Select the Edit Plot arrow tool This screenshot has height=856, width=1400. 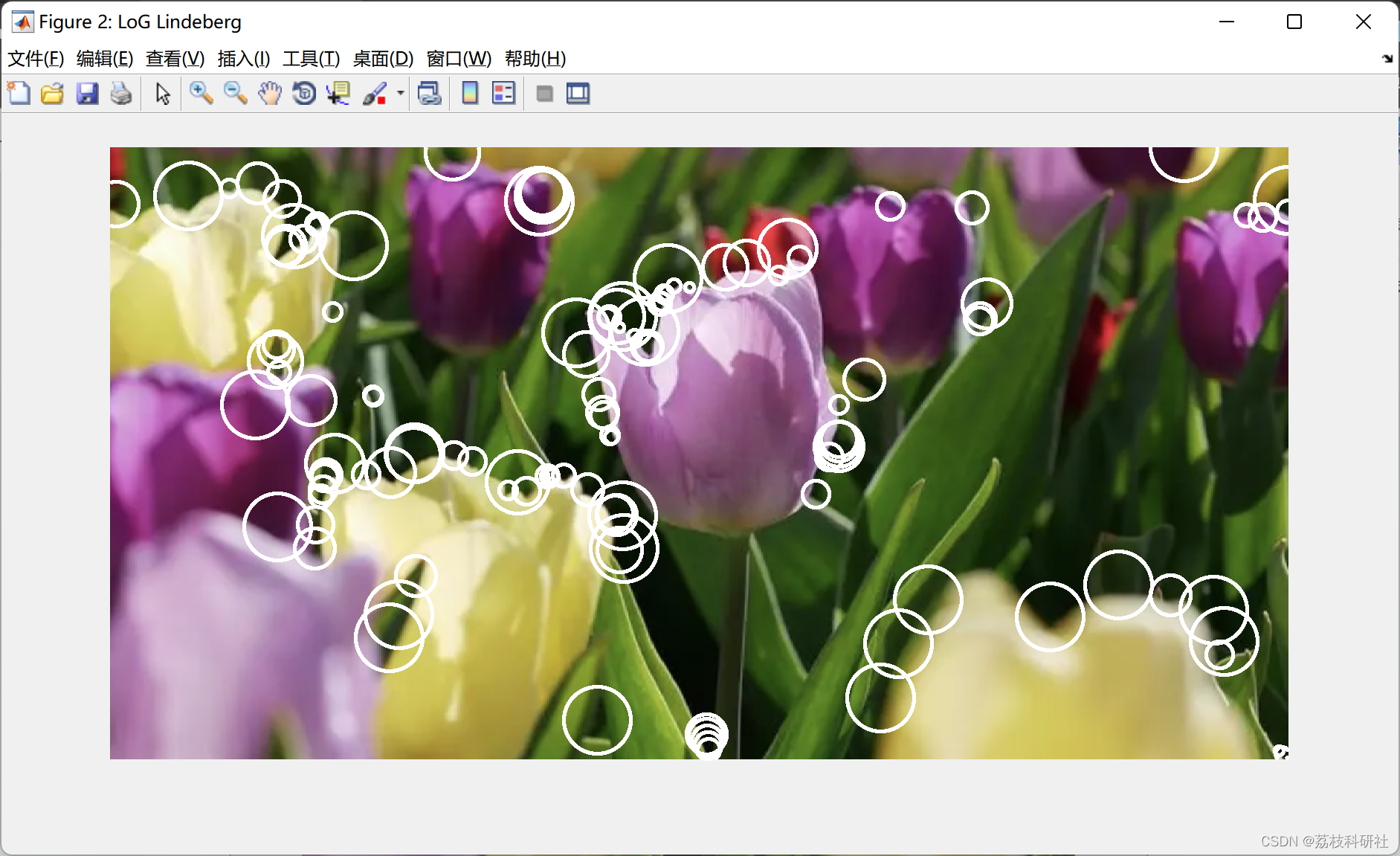163,94
